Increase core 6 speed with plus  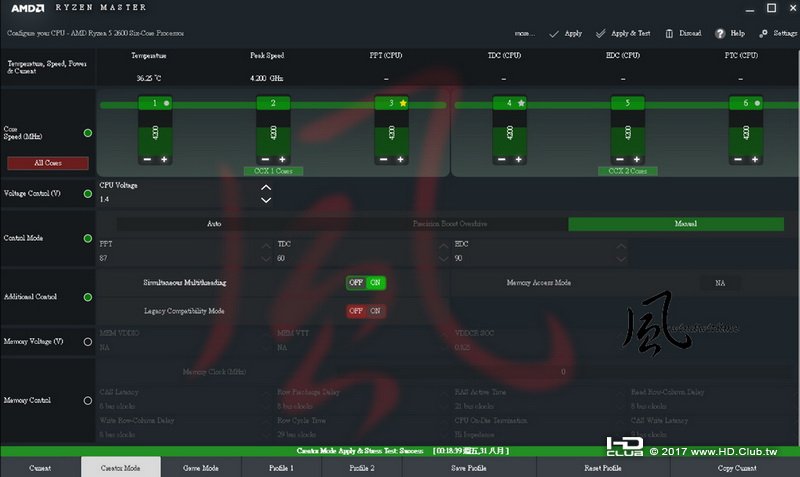(x=755, y=160)
